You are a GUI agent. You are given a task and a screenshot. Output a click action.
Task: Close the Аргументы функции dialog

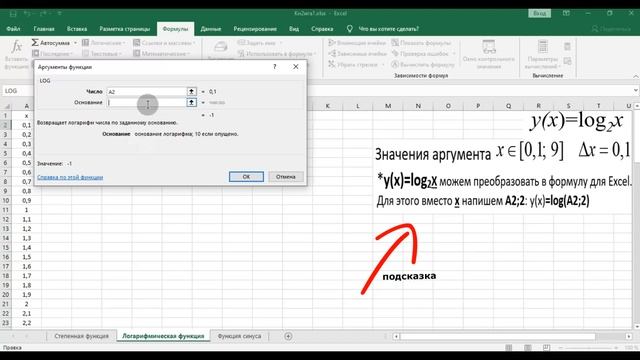[x=296, y=67]
